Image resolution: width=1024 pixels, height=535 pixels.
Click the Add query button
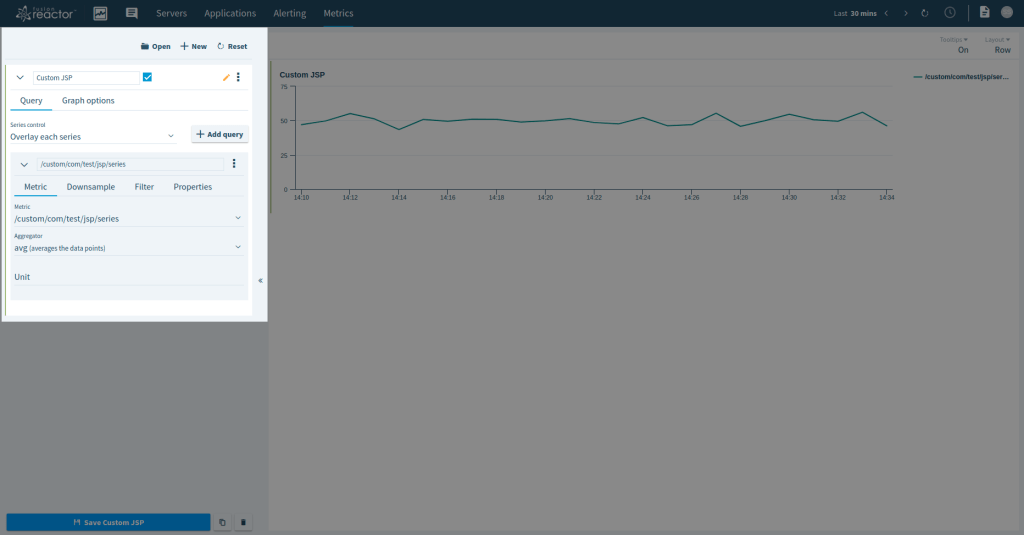click(219, 134)
